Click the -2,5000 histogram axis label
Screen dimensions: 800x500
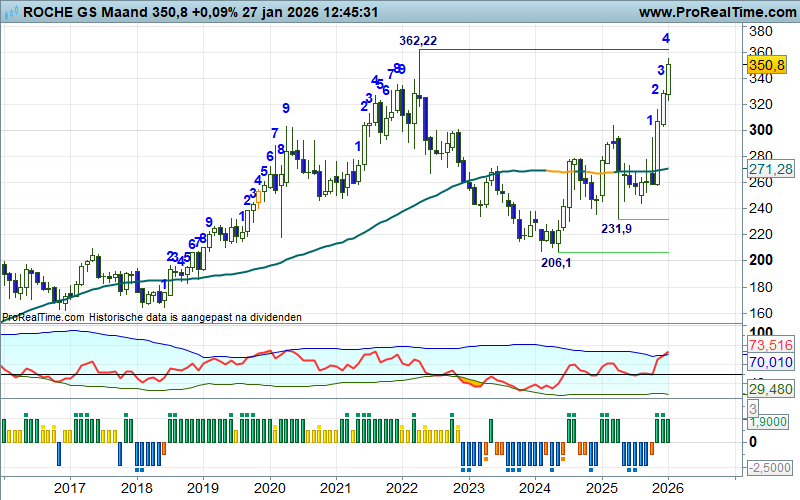pyautogui.click(x=770, y=468)
